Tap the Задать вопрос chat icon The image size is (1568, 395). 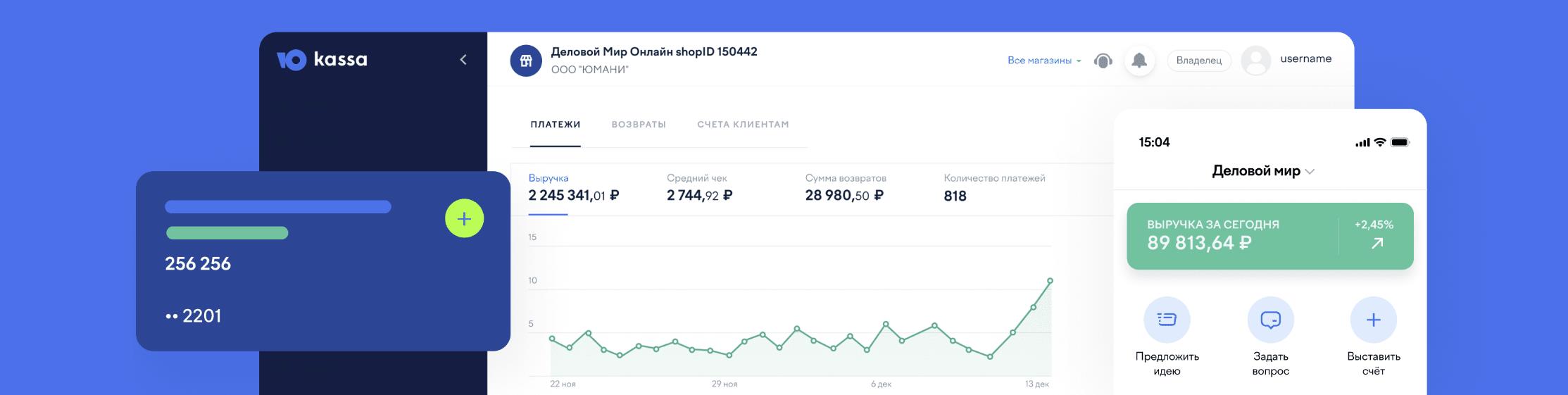[1271, 320]
